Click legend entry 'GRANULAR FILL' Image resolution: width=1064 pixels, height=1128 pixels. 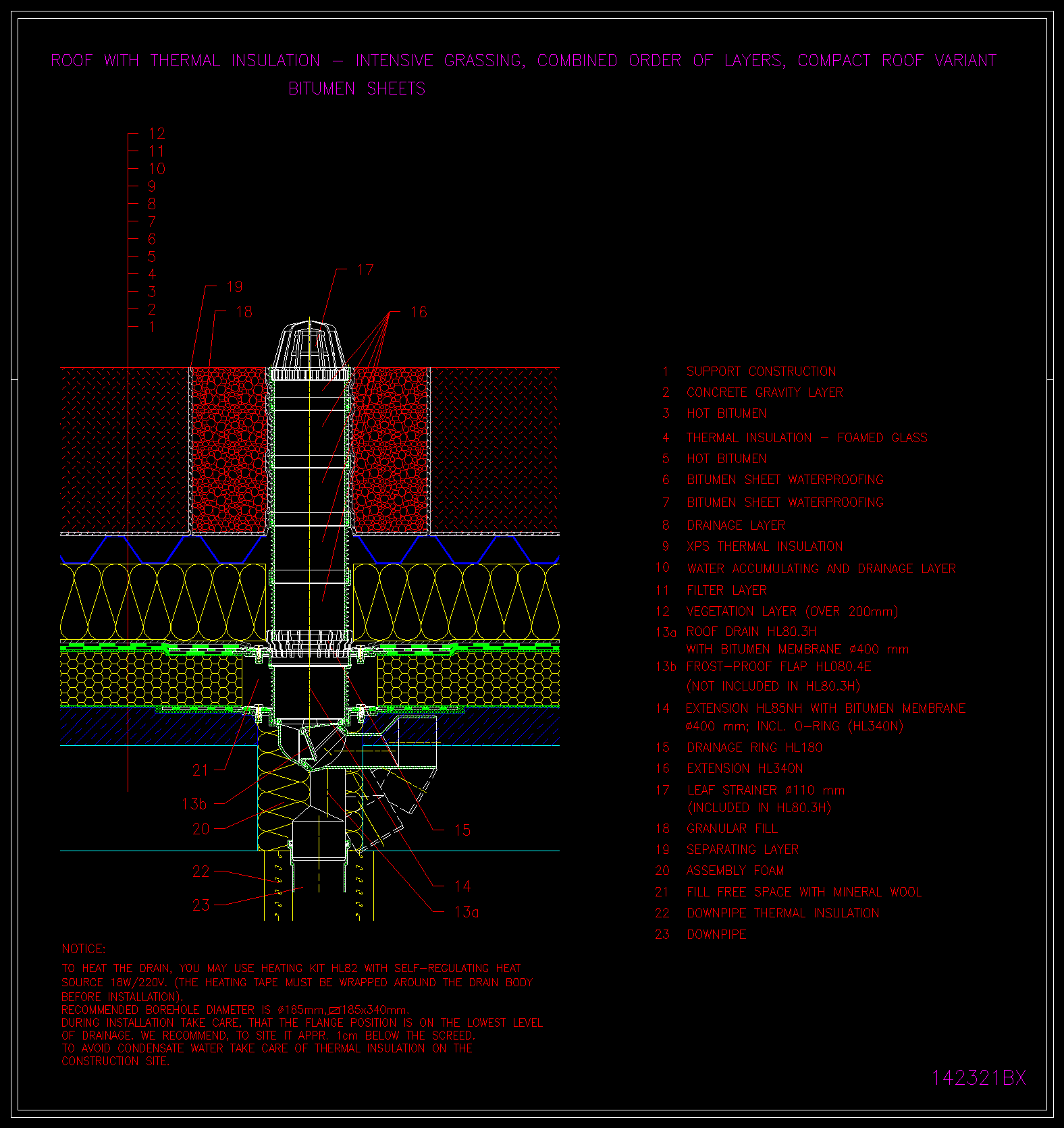click(732, 829)
